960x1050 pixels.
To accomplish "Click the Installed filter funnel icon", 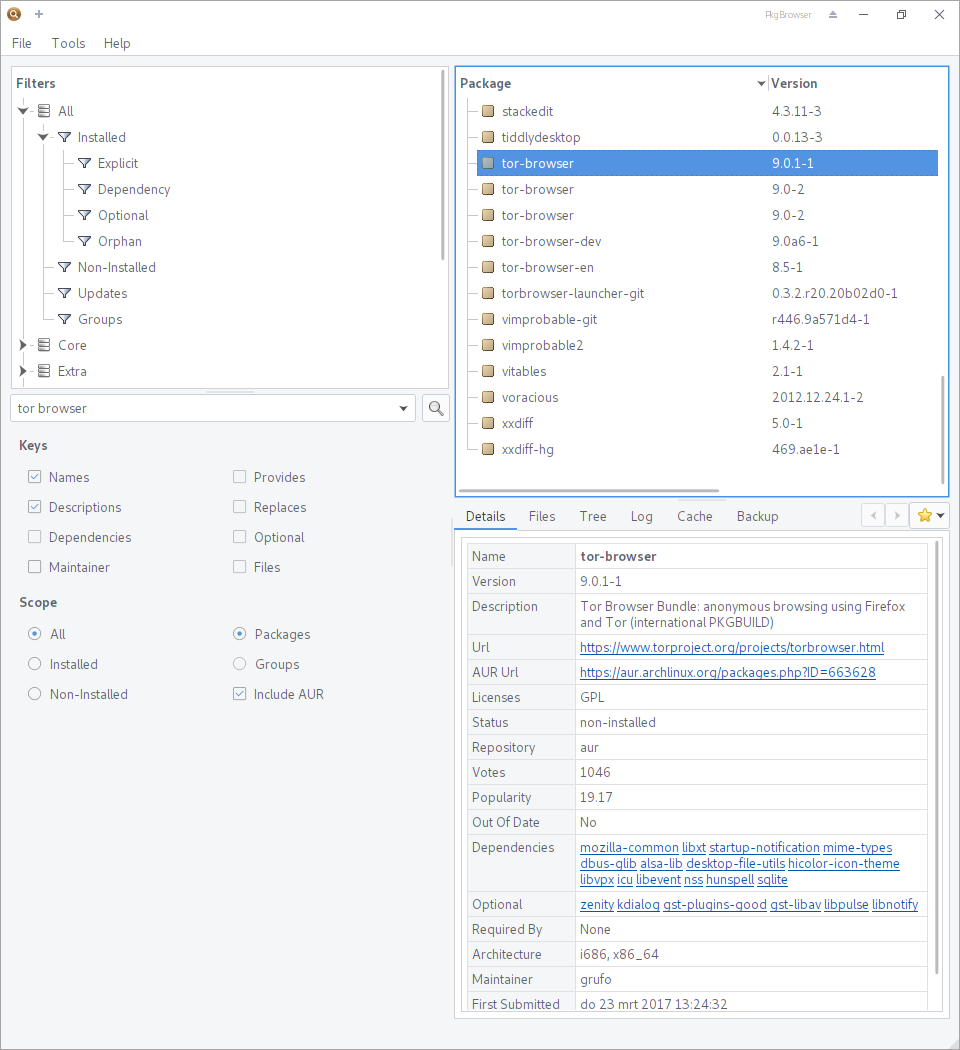I will click(x=64, y=137).
